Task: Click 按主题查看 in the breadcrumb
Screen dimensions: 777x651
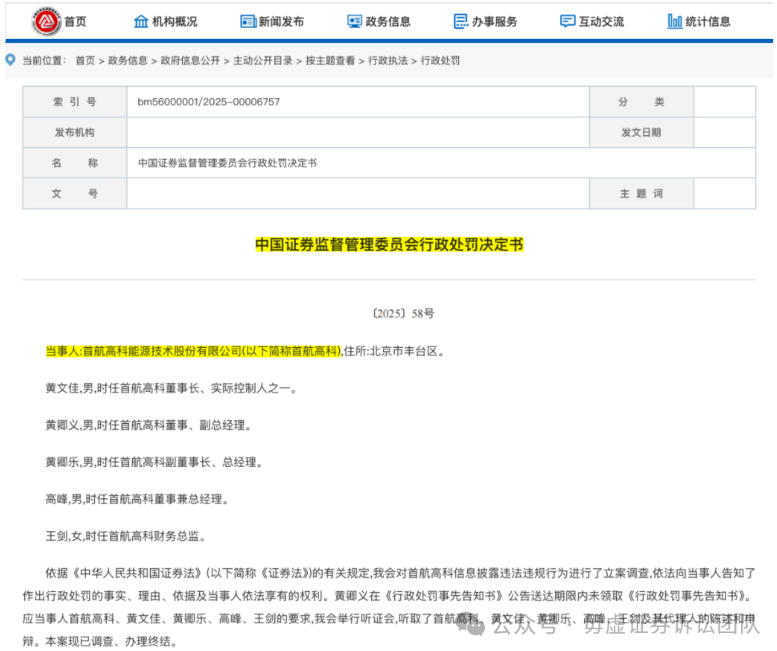Action: (x=330, y=60)
